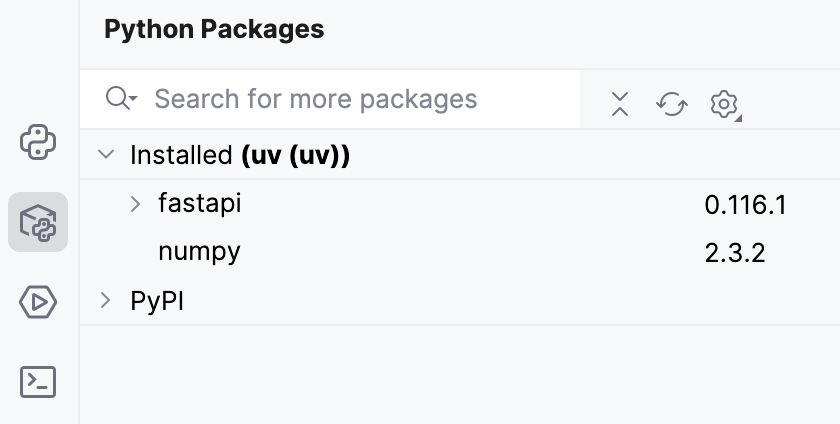Select the PyPI row label
Screen dimensions: 840x424
pos(157,301)
